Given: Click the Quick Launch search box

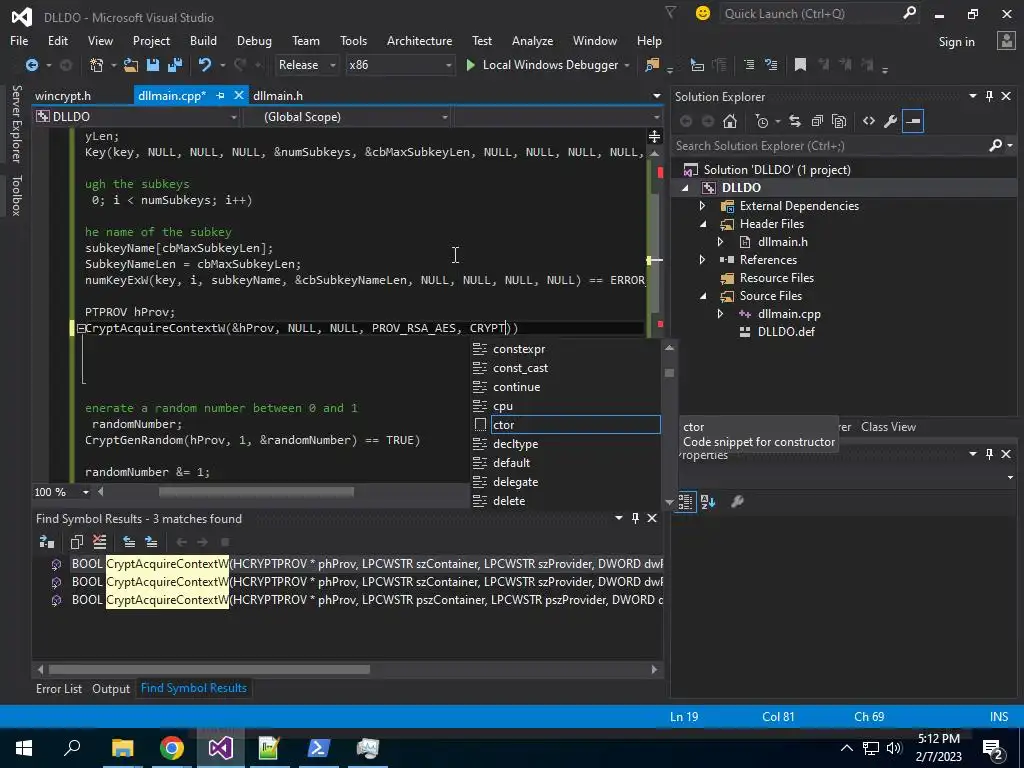Looking at the screenshot, I should click(x=810, y=13).
